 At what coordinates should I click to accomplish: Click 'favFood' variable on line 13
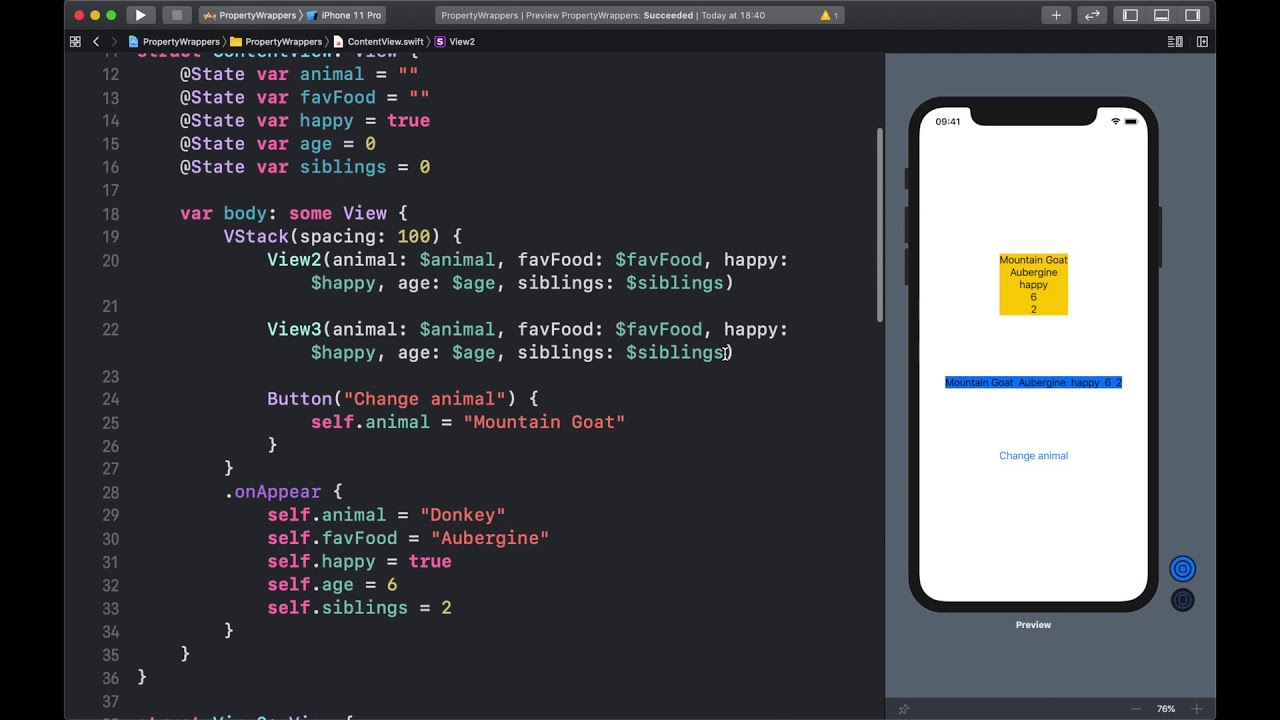click(338, 97)
